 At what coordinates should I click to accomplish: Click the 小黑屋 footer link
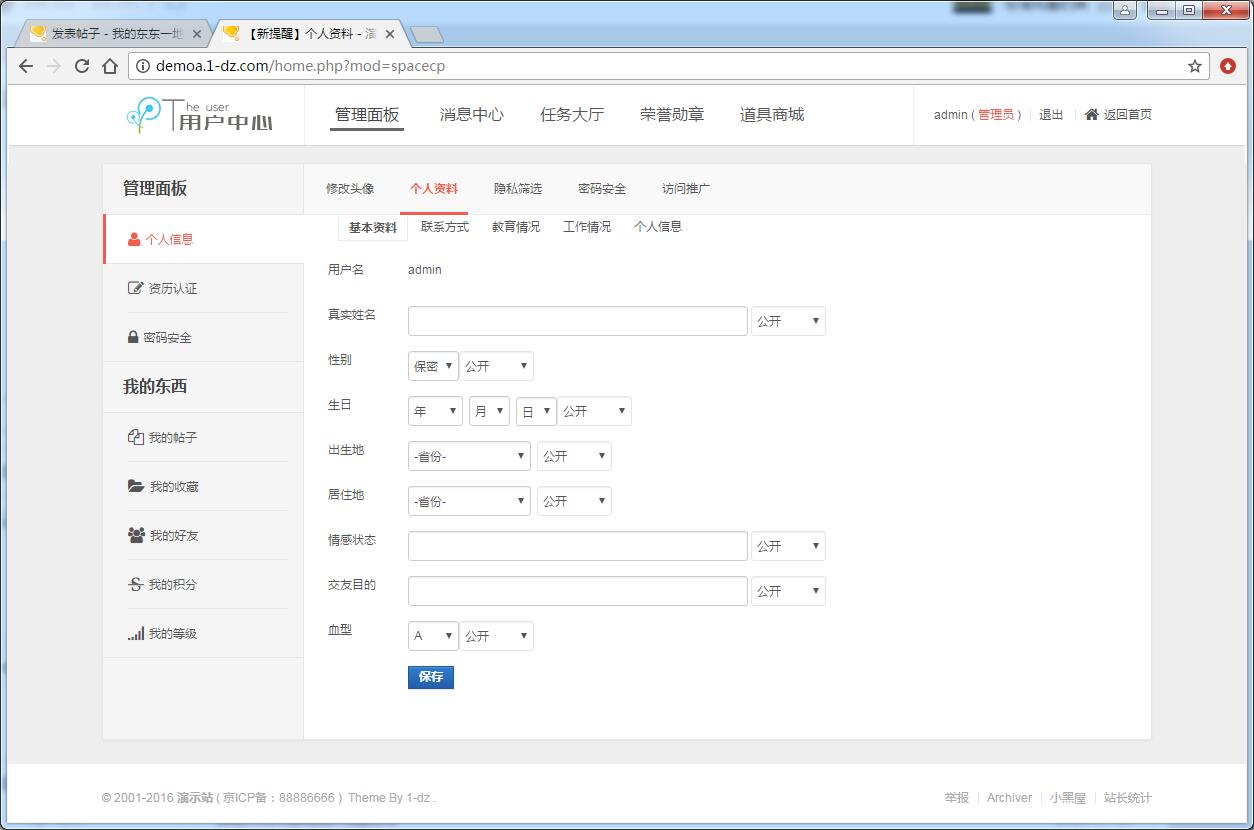tap(1068, 798)
